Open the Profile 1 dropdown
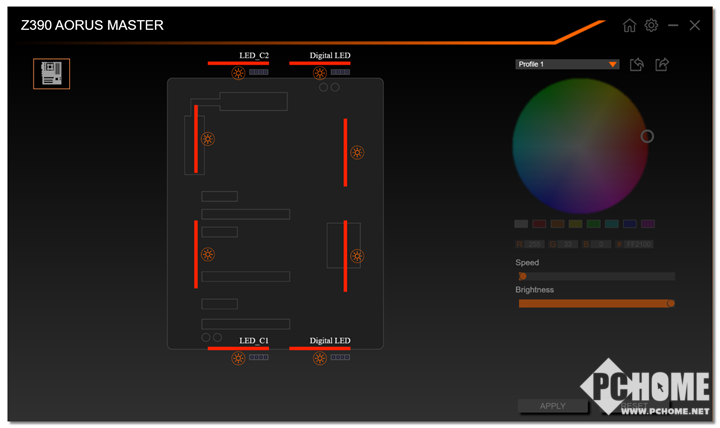 pos(567,64)
